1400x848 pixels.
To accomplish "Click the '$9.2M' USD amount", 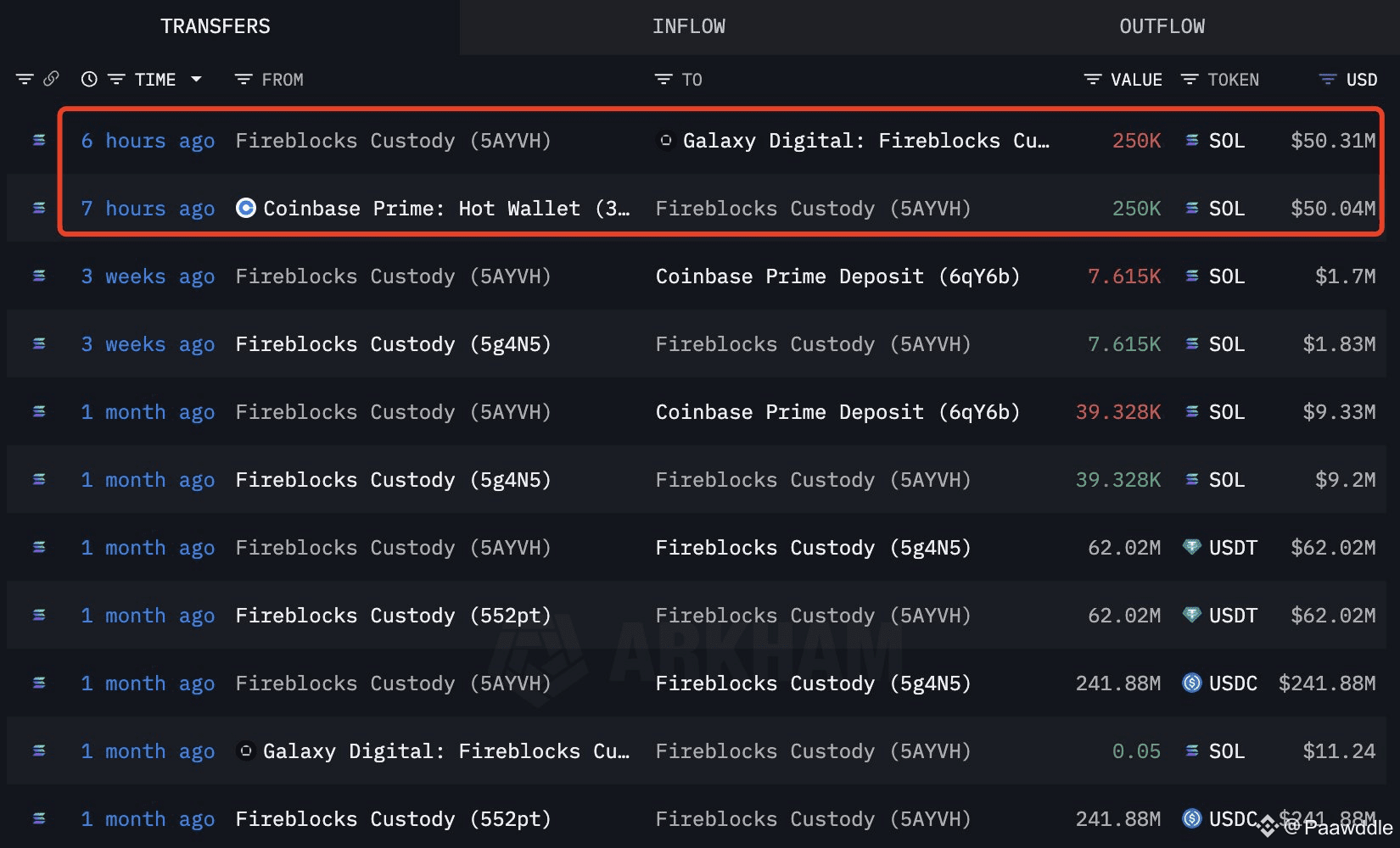I will click(1345, 480).
